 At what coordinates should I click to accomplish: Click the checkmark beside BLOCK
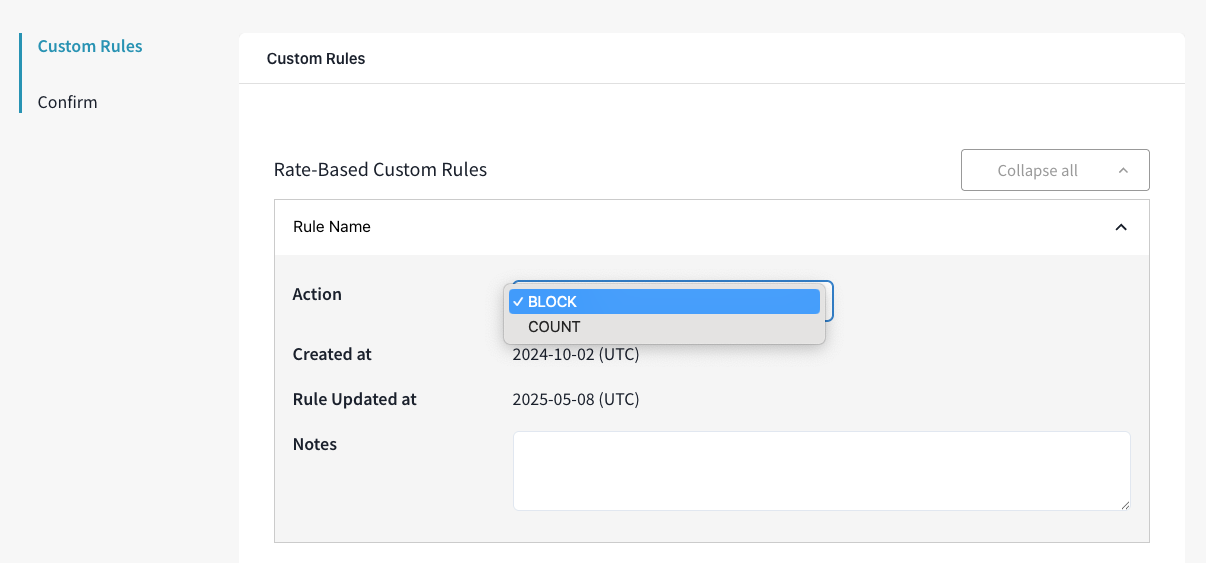click(518, 301)
